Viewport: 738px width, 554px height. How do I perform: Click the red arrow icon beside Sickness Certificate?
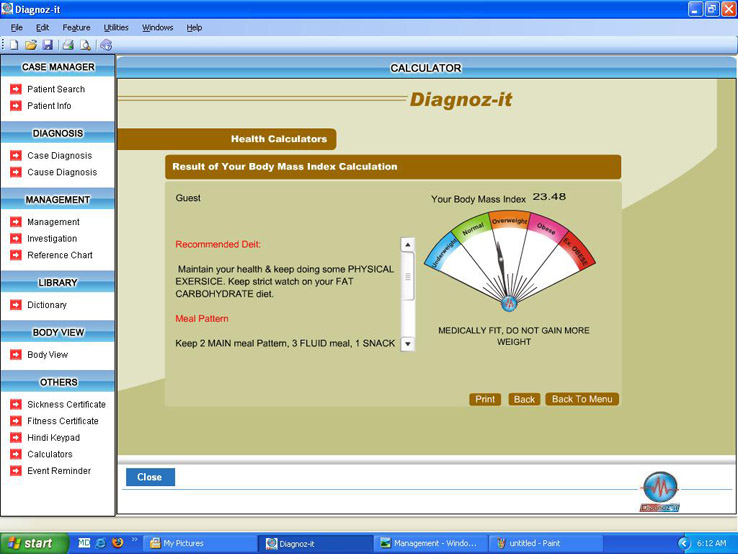[16, 404]
